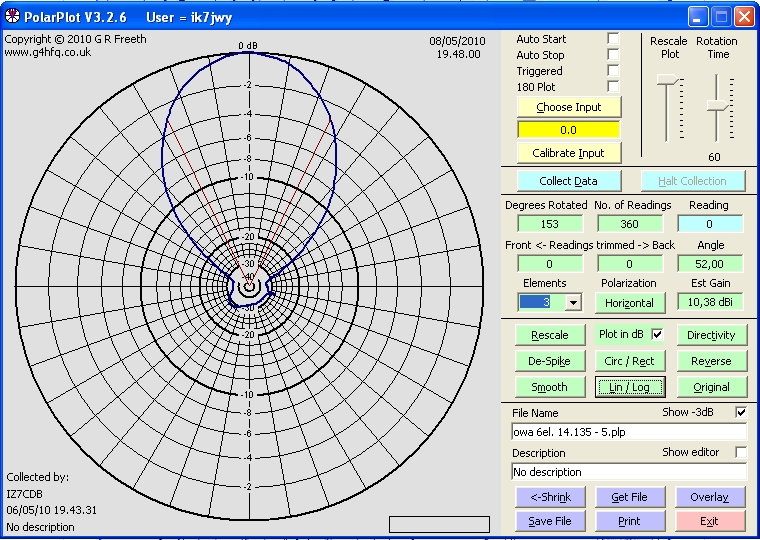Click the Save File button

click(551, 521)
